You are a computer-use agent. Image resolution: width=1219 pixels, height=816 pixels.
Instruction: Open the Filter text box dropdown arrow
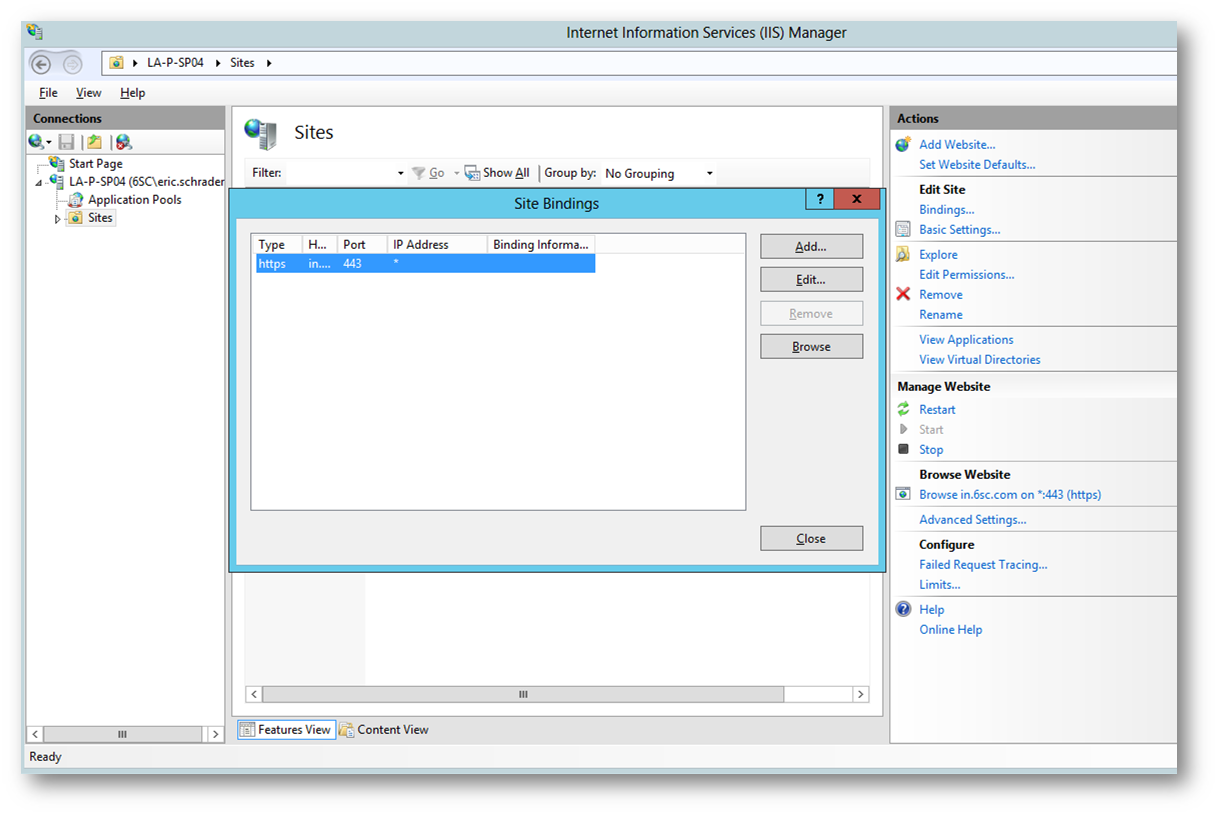click(401, 173)
